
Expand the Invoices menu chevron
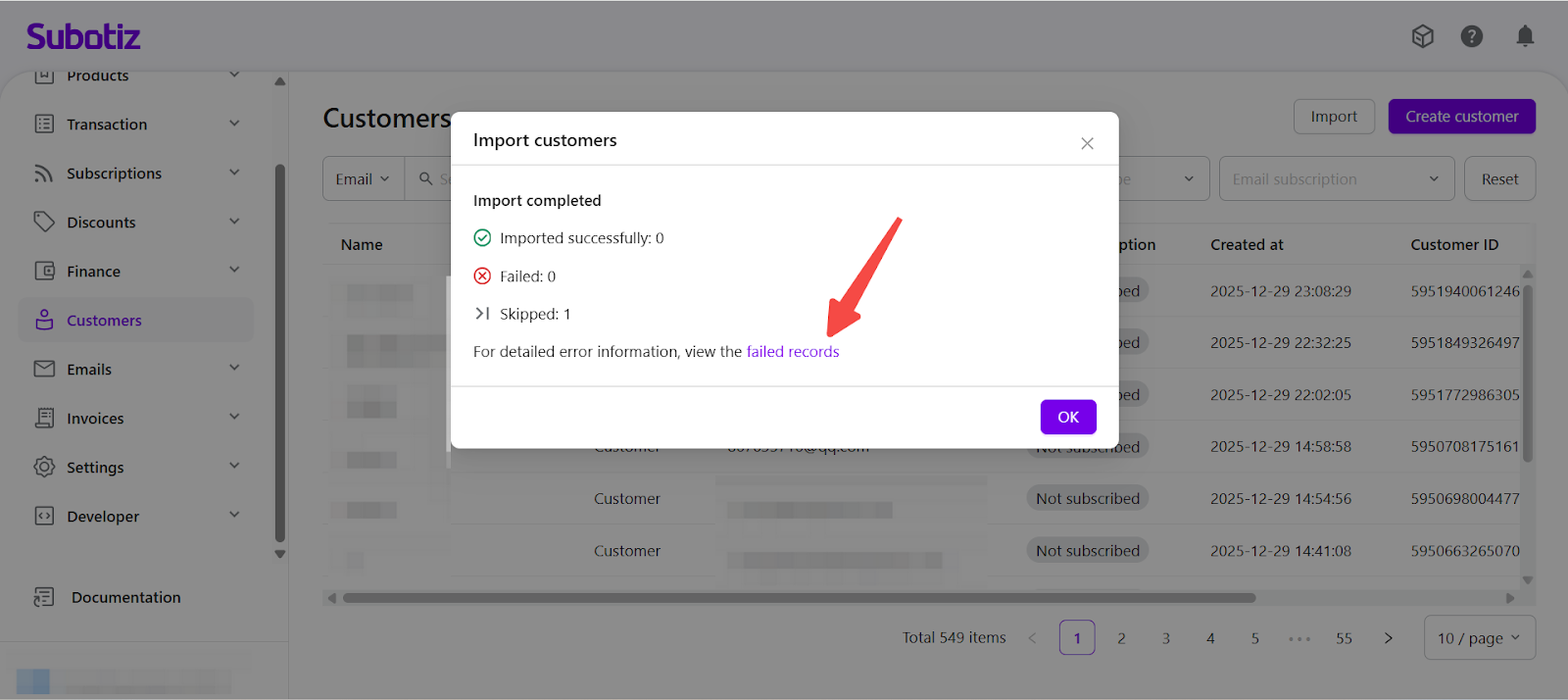point(234,418)
